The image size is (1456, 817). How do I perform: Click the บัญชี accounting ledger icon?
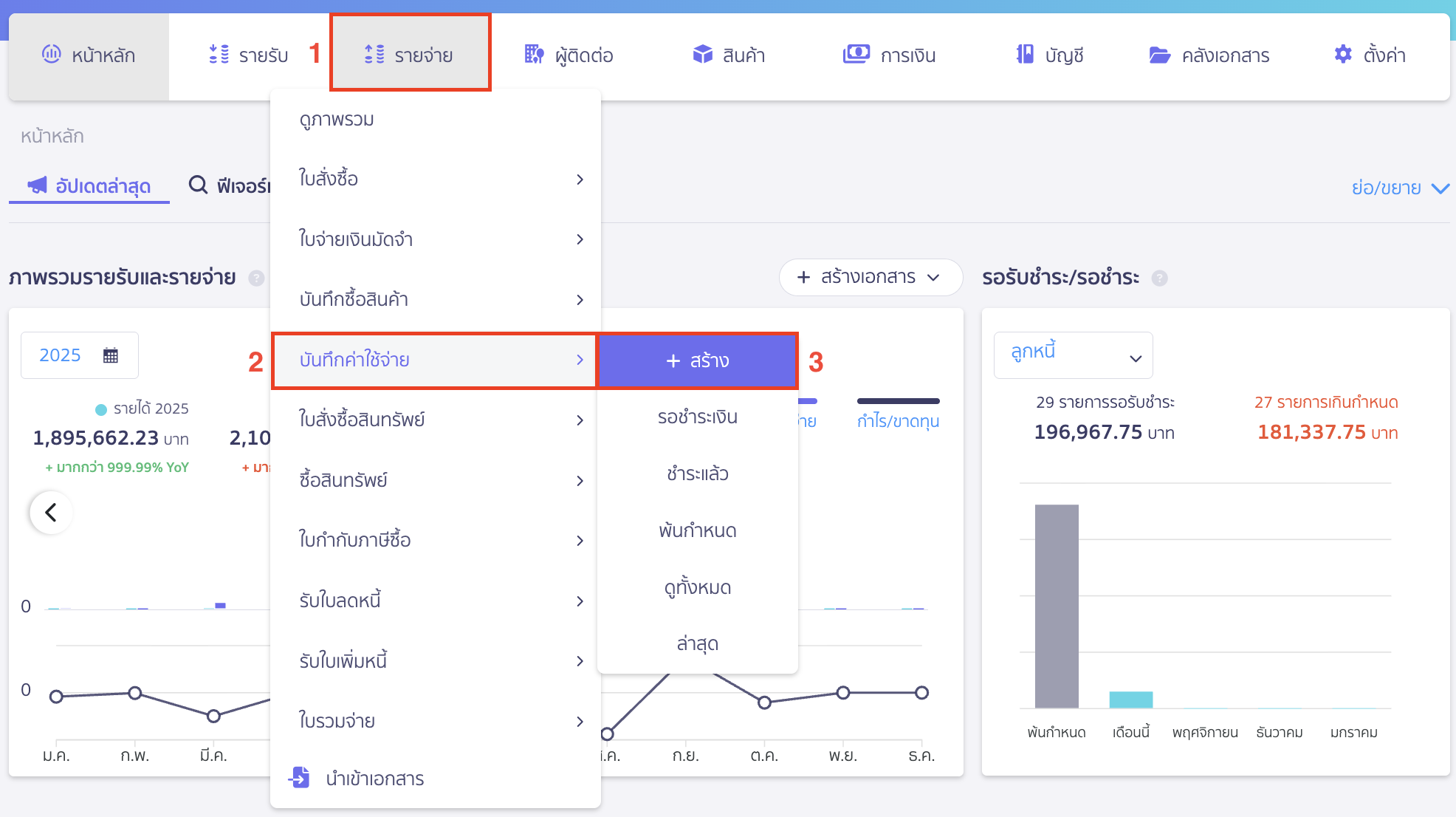pyautogui.click(x=1024, y=54)
